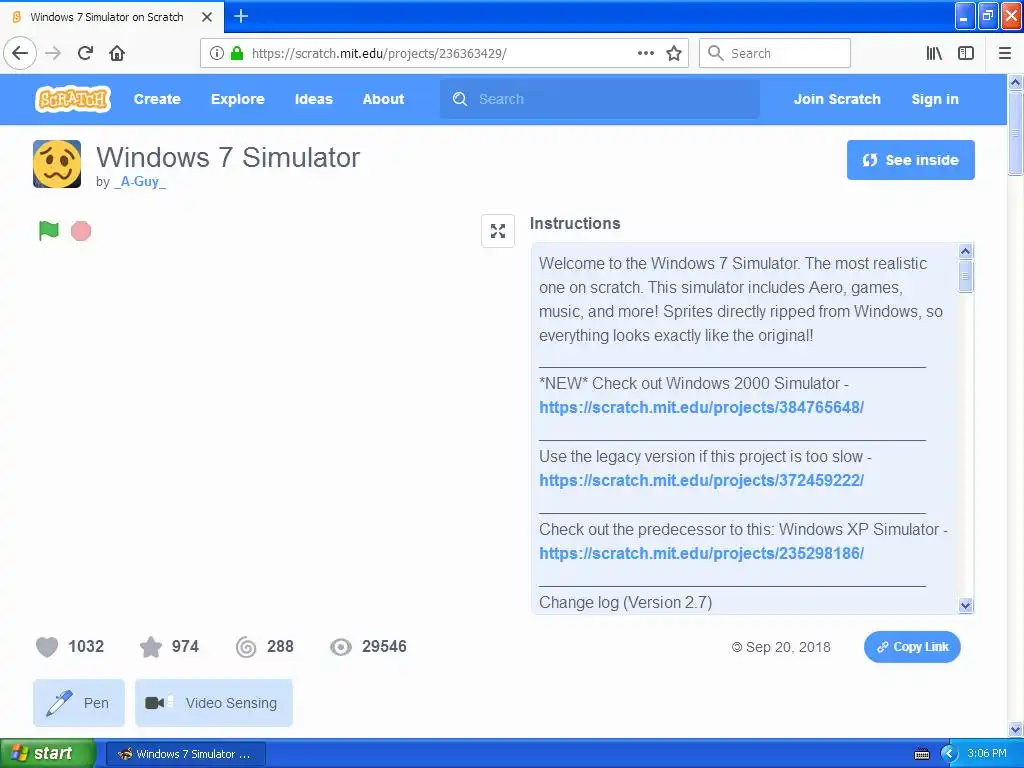This screenshot has width=1024, height=768.
Task: Click the 974 favorites count
Action: click(x=185, y=647)
